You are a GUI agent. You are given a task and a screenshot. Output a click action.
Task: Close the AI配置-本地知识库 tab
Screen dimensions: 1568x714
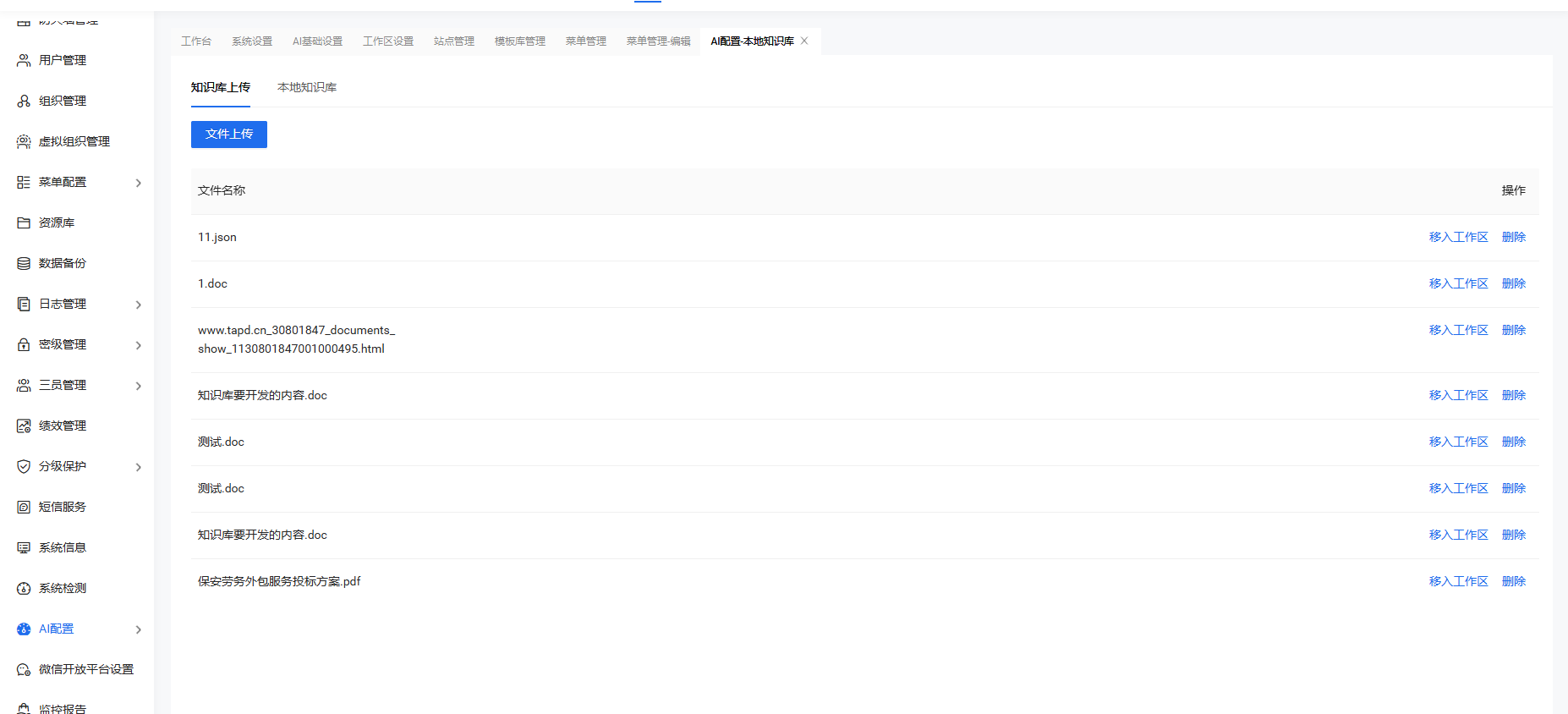click(x=804, y=41)
